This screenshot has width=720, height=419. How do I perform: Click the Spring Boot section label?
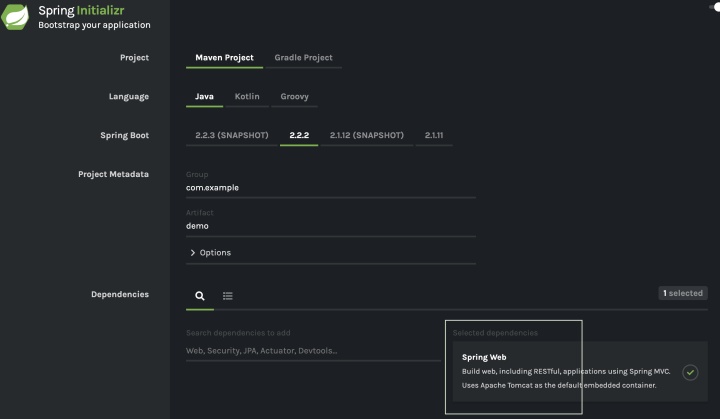(x=124, y=136)
